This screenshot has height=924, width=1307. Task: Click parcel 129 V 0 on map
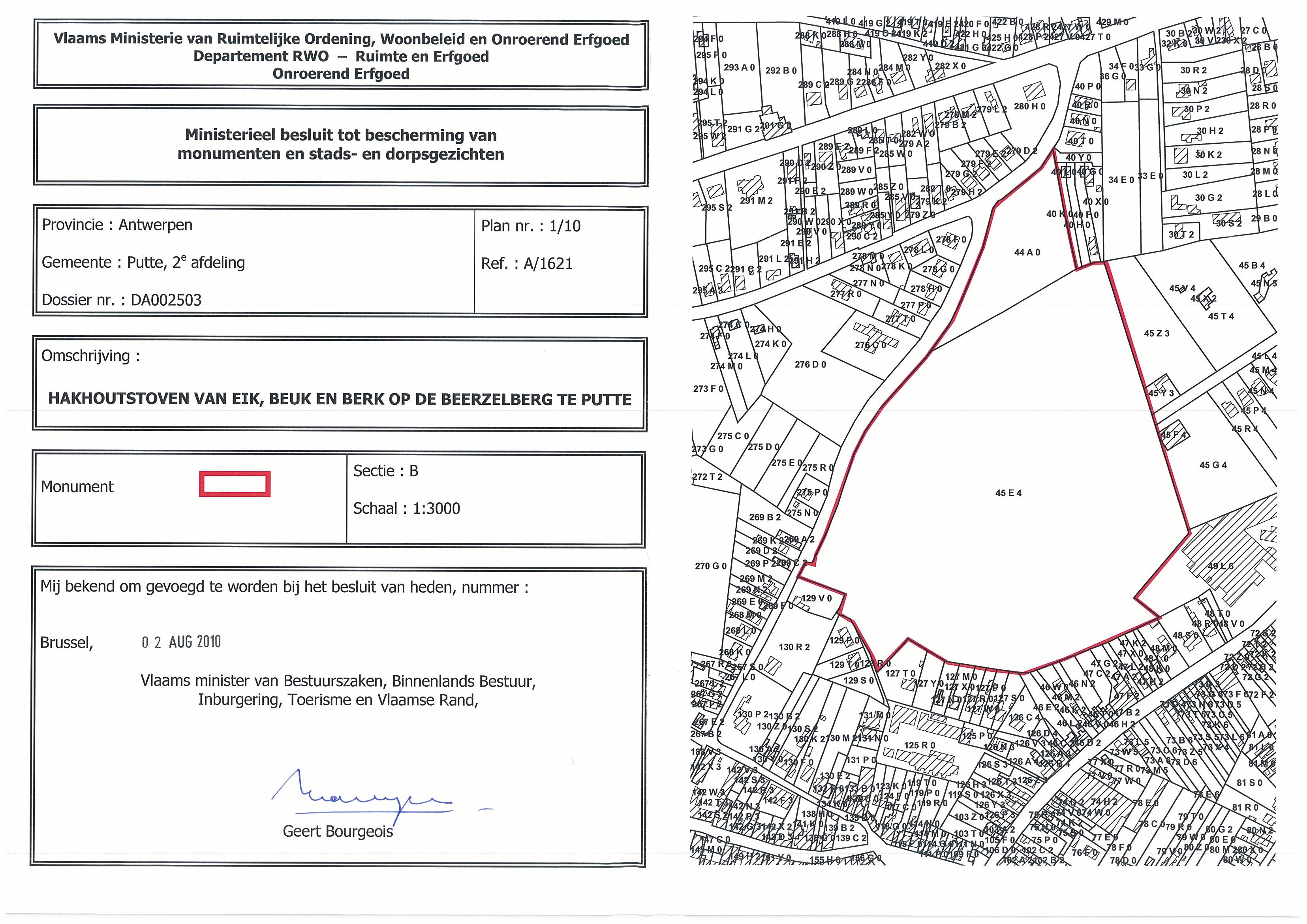point(816,598)
